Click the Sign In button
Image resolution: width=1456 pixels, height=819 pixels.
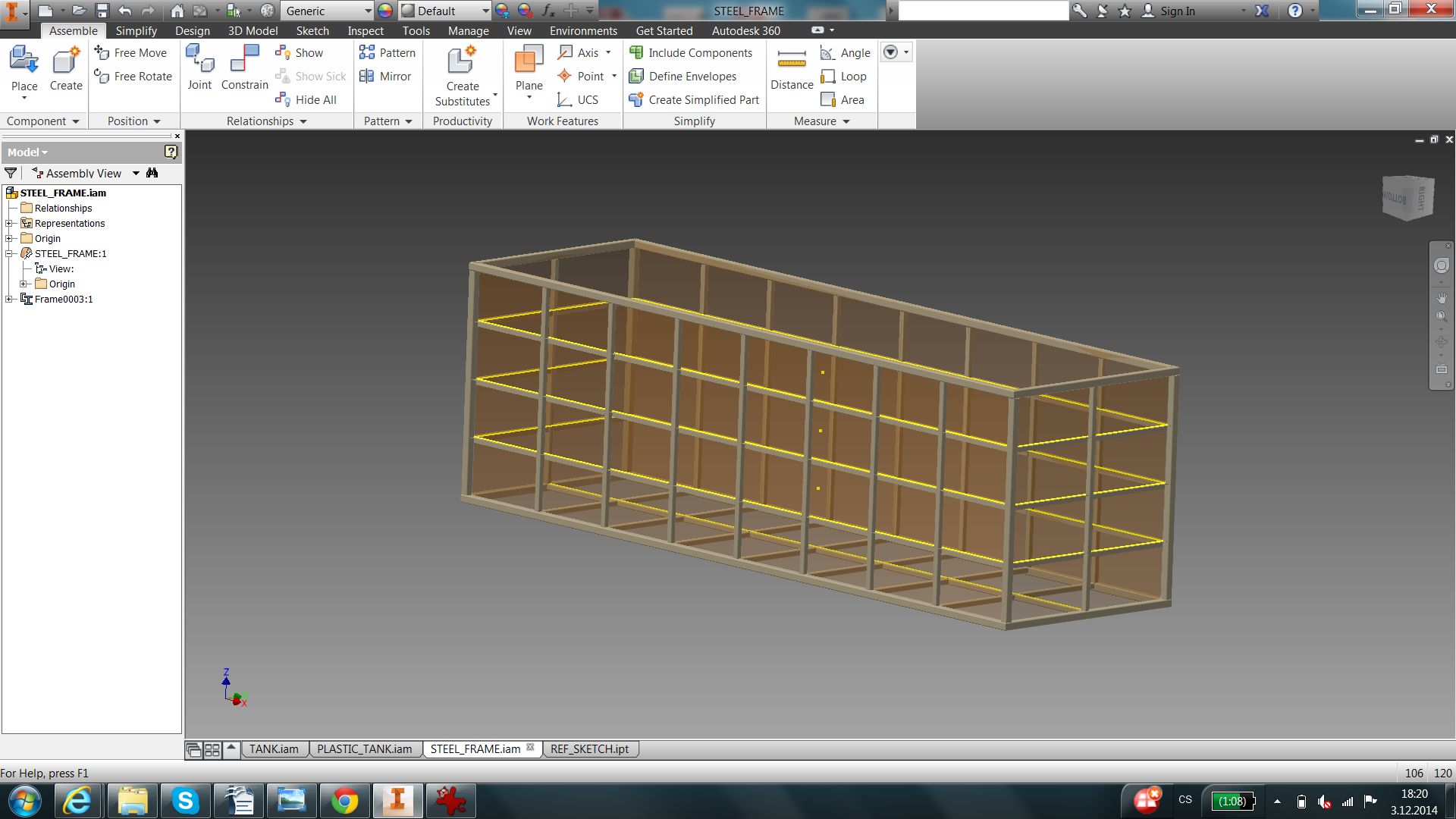[1176, 11]
